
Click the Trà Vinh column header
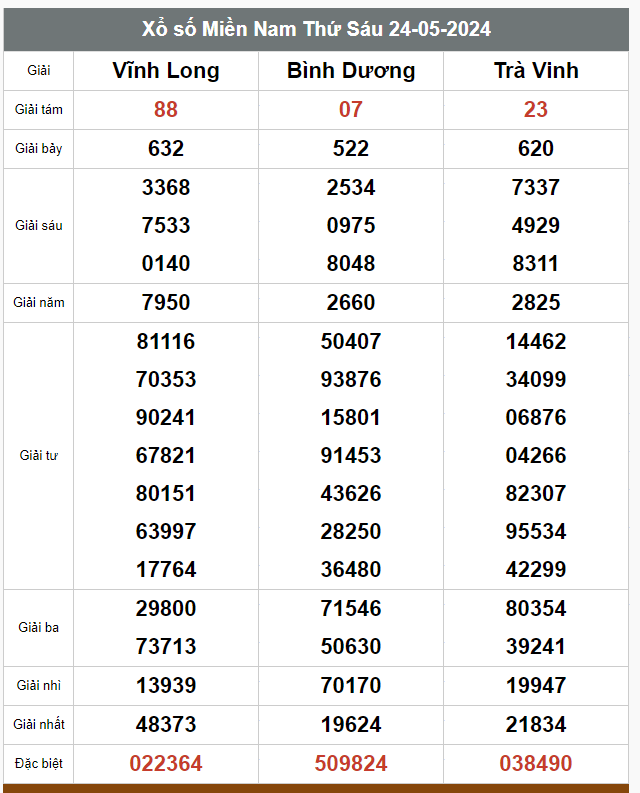536,70
